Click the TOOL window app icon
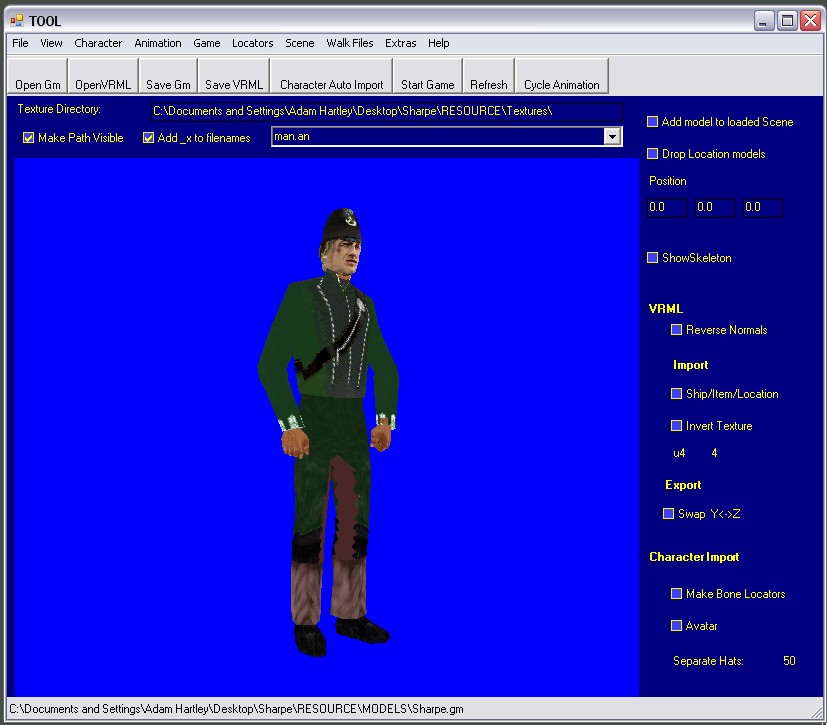827x725 pixels. pos(17,21)
